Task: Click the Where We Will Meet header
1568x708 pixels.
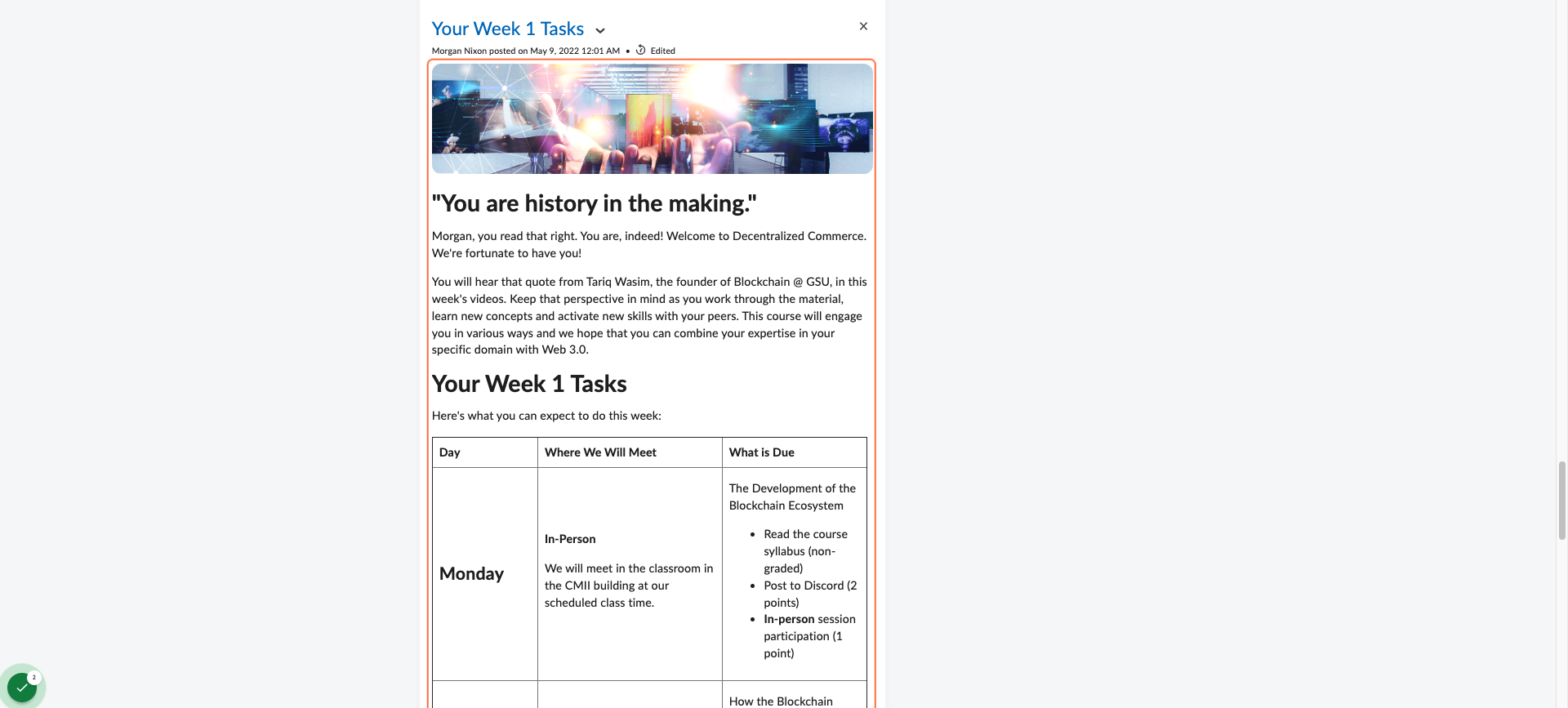Action: pos(600,452)
